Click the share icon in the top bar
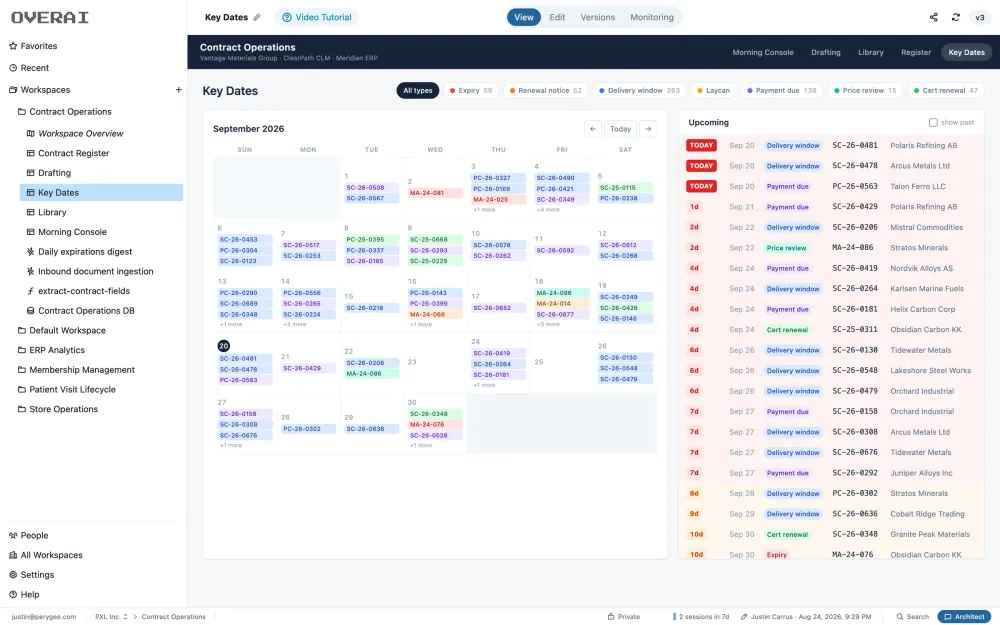1000x625 pixels. point(934,17)
